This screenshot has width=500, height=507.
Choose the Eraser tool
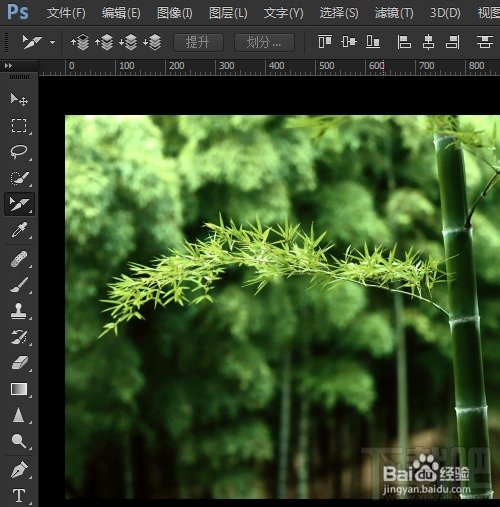tap(19, 363)
